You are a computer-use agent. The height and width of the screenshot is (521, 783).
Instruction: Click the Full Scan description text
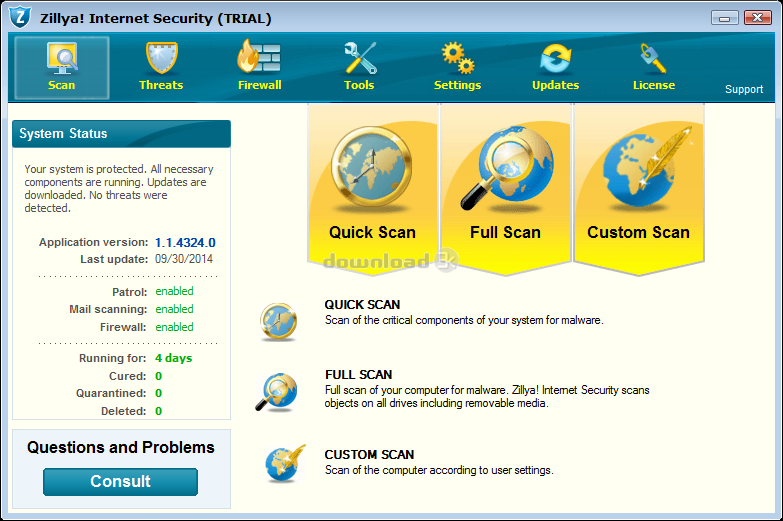487,397
